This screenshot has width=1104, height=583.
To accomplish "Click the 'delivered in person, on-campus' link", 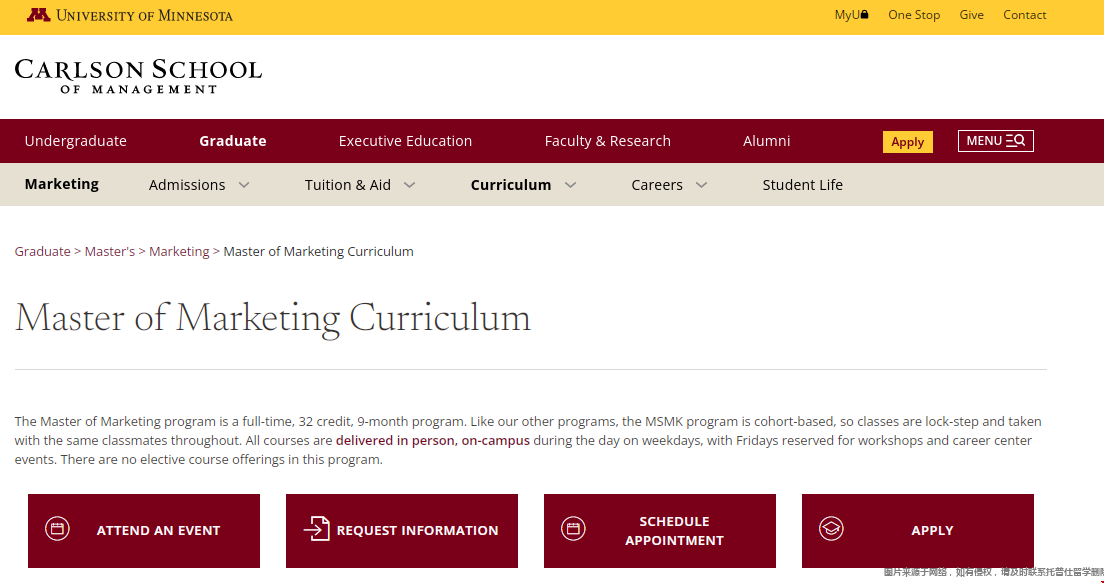I will 432,441.
